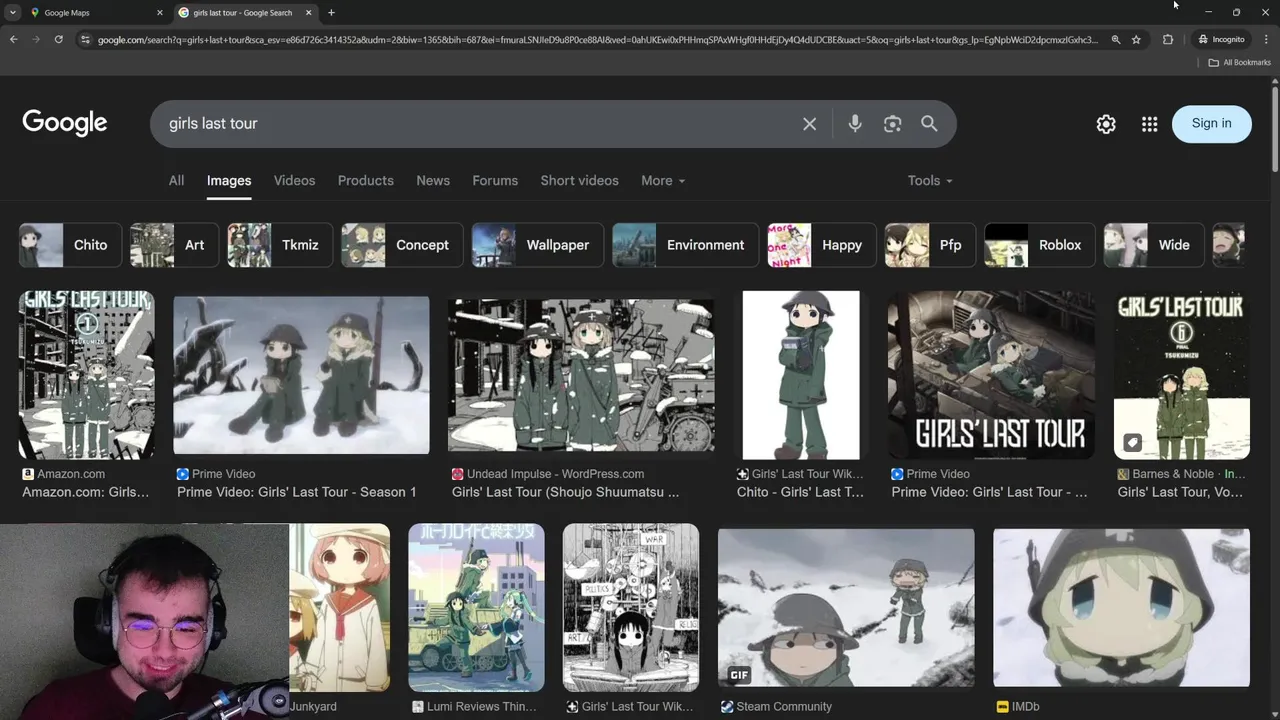Open browser extensions puzzle icon

click(x=1168, y=40)
